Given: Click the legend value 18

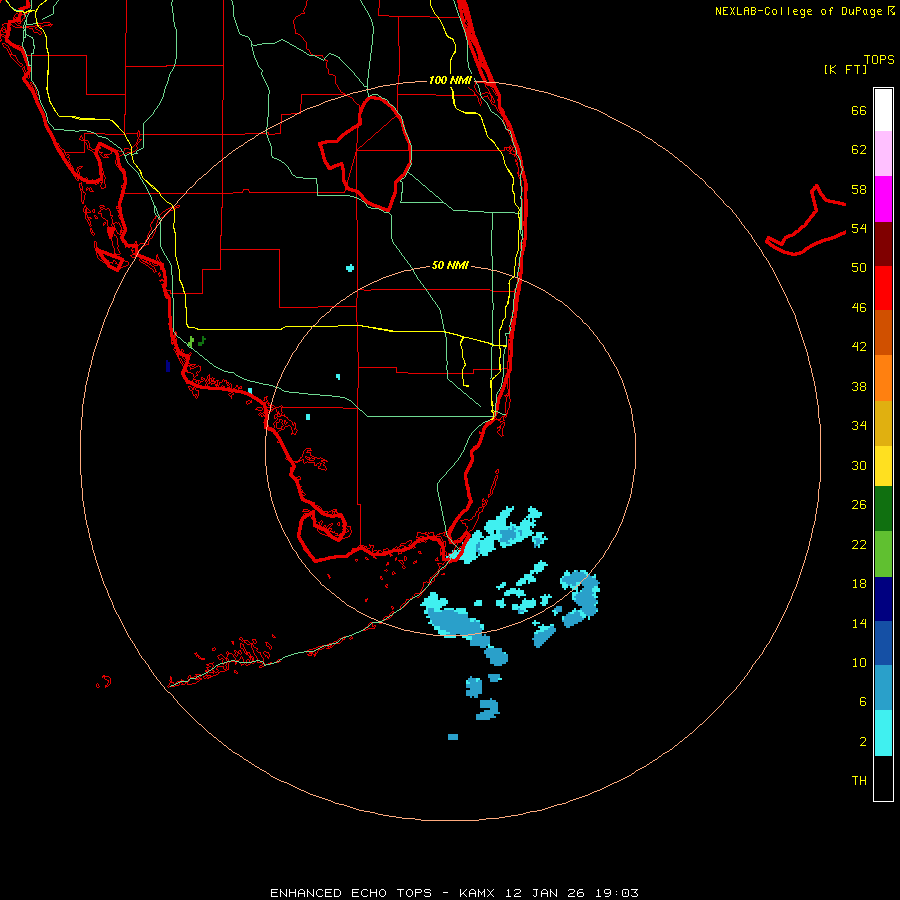Looking at the screenshot, I should (x=859, y=584).
